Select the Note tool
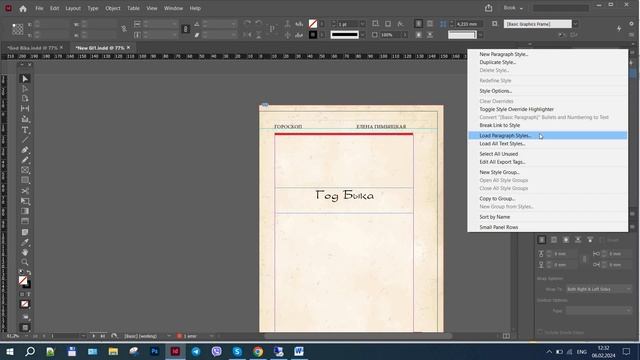 pos(25,232)
